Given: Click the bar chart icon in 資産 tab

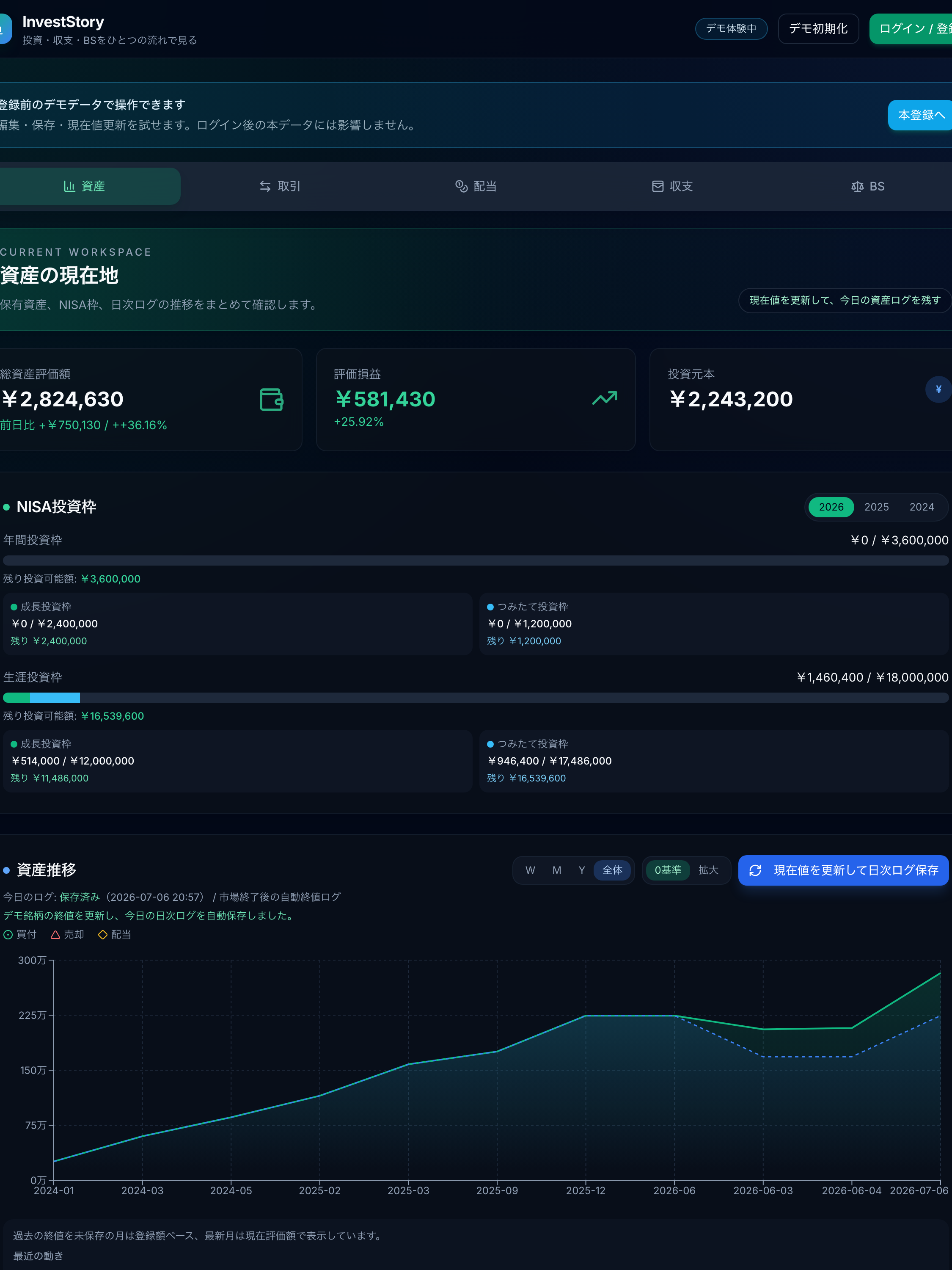Looking at the screenshot, I should (69, 186).
